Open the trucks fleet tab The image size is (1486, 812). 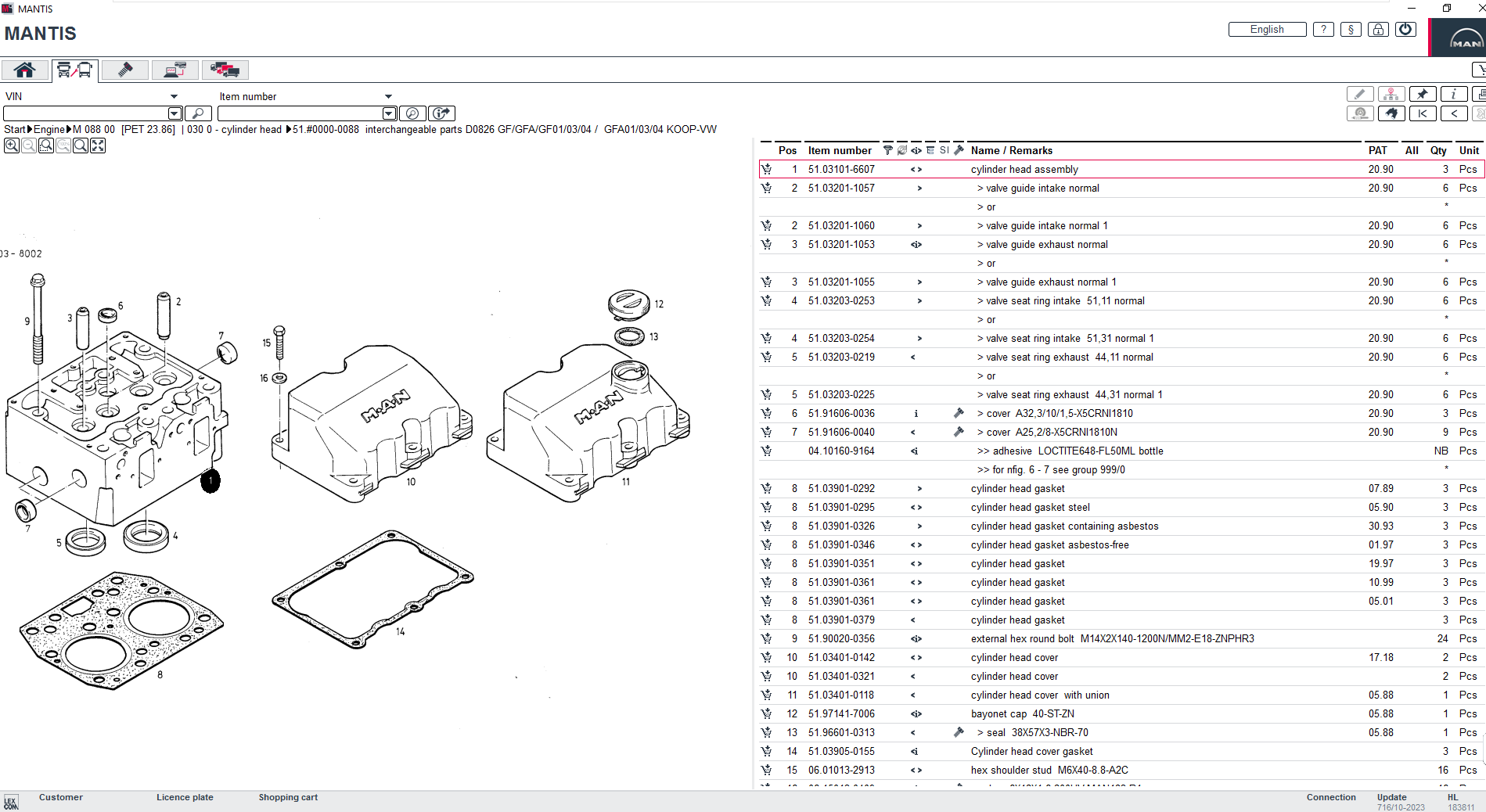click(225, 70)
